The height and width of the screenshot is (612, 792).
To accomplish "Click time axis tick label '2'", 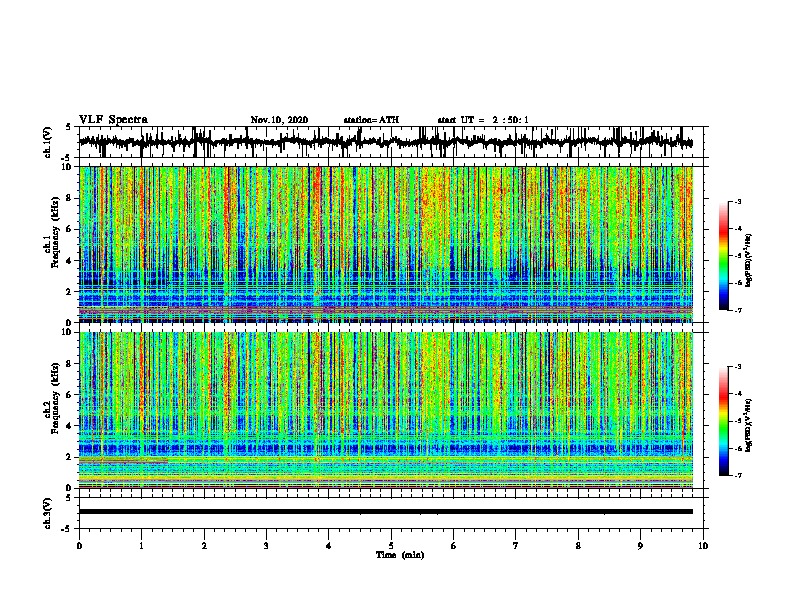I will [x=204, y=546].
